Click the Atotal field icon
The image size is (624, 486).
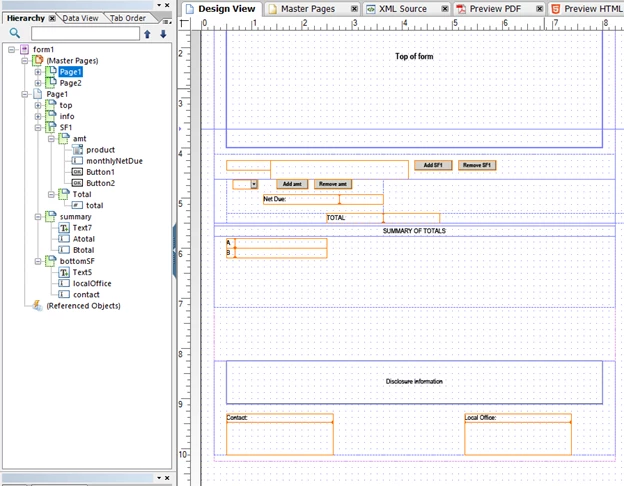(64, 239)
